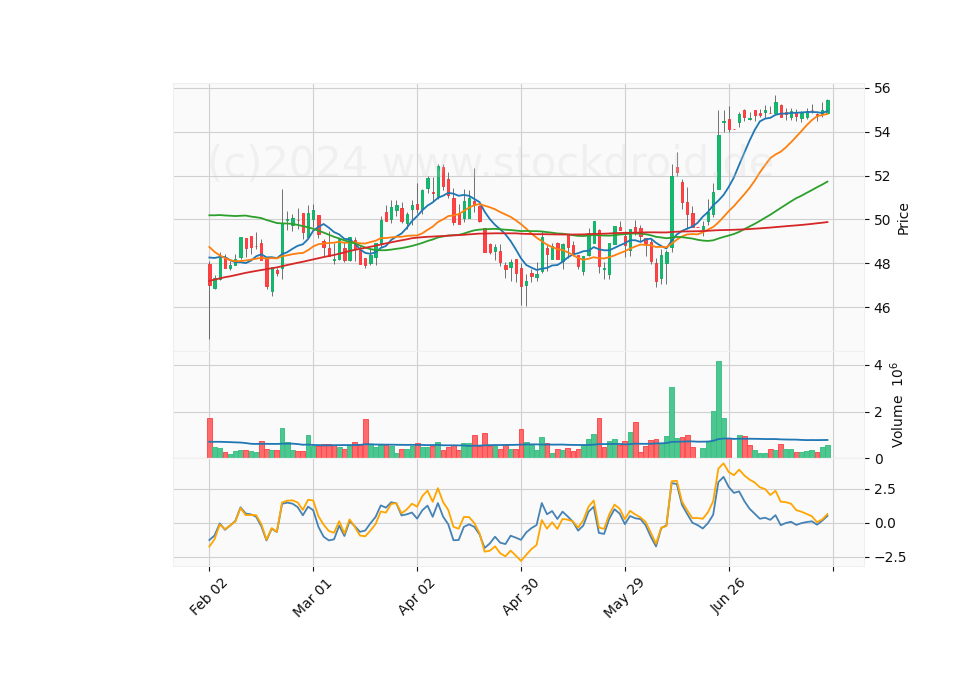Viewport: 960px width, 690px height.
Task: Click the price axis value 56
Action: click(x=882, y=88)
